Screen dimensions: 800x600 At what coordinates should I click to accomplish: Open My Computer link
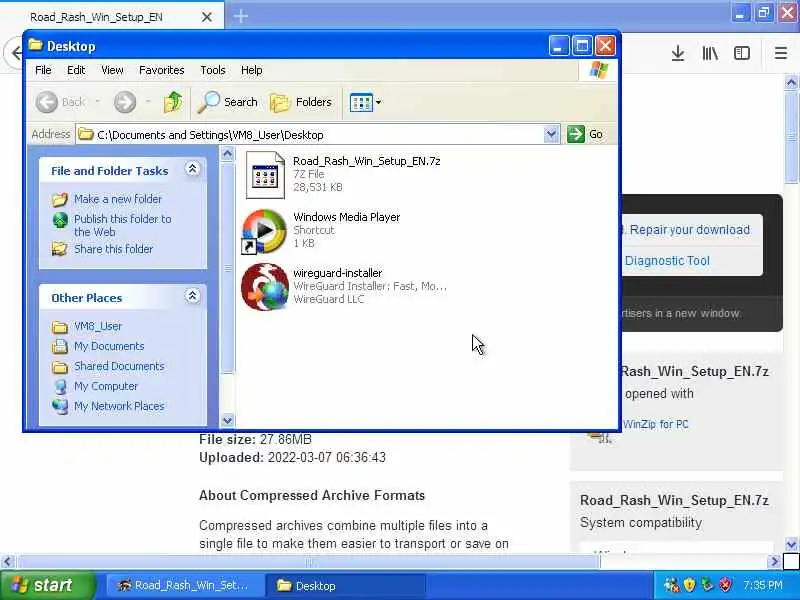pyautogui.click(x=106, y=386)
